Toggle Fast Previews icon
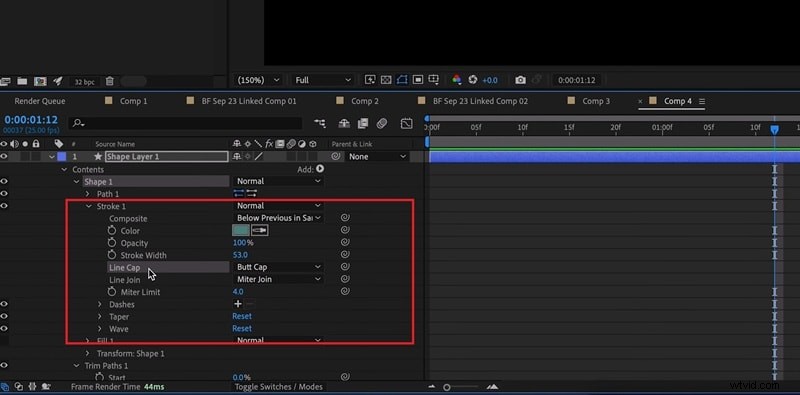The height and width of the screenshot is (395, 800). [370, 80]
